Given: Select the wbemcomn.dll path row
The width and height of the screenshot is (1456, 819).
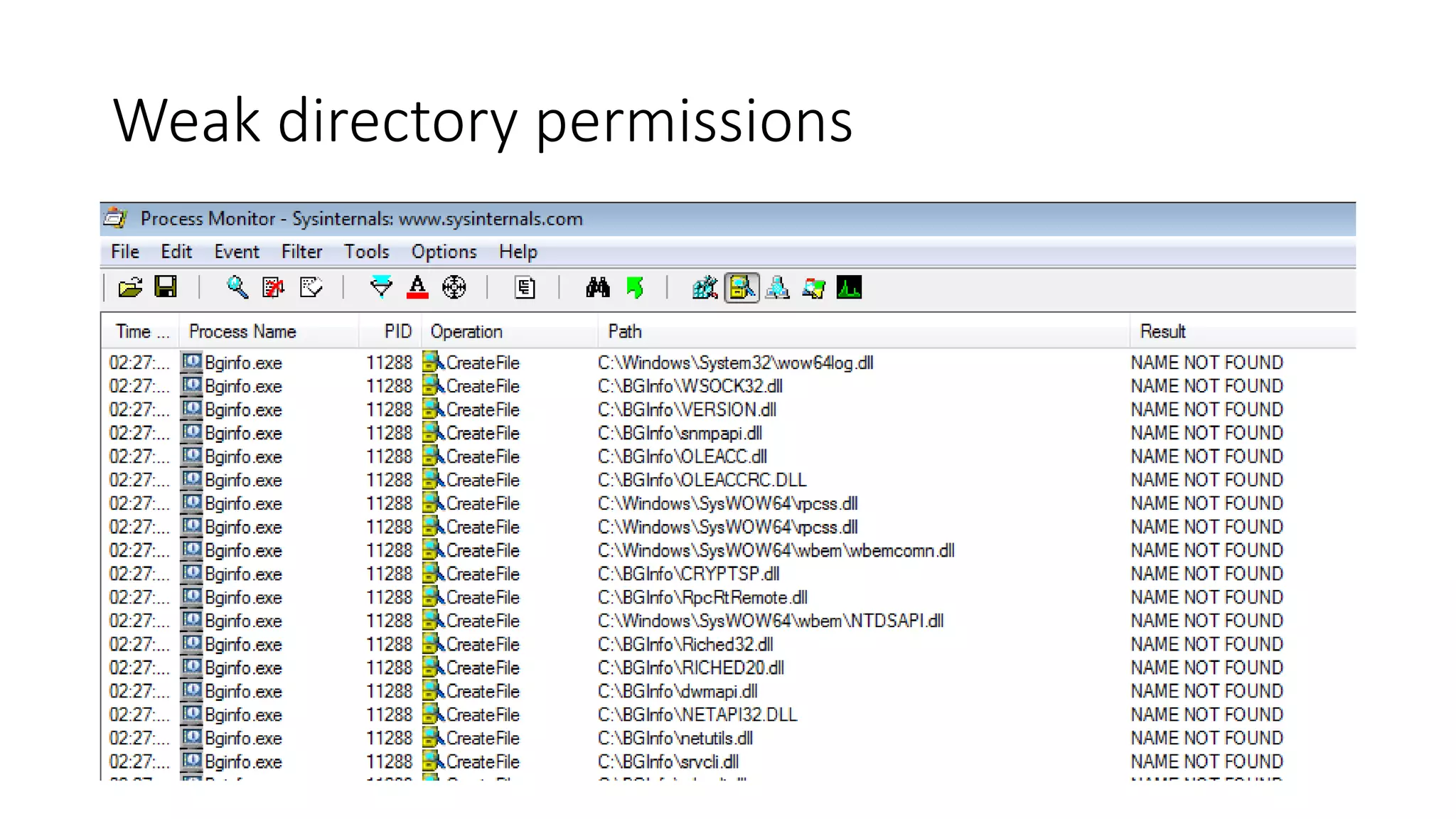Looking at the screenshot, I should 776,550.
